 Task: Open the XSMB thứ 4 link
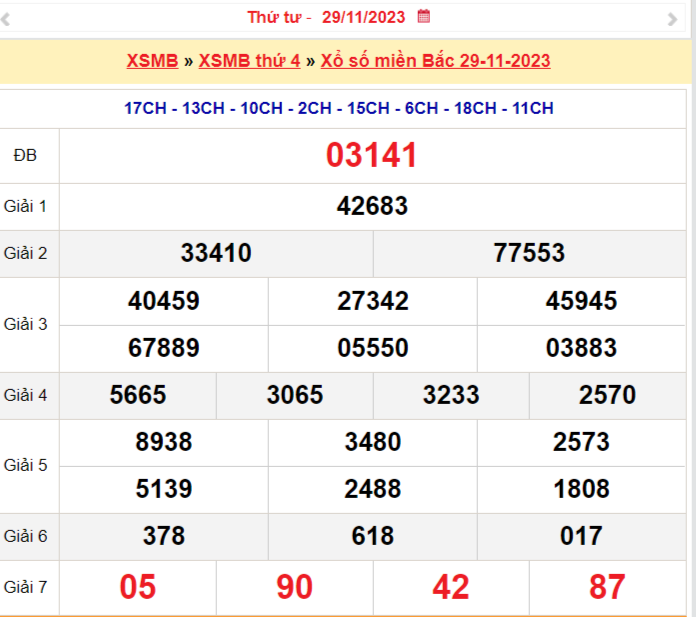point(249,61)
